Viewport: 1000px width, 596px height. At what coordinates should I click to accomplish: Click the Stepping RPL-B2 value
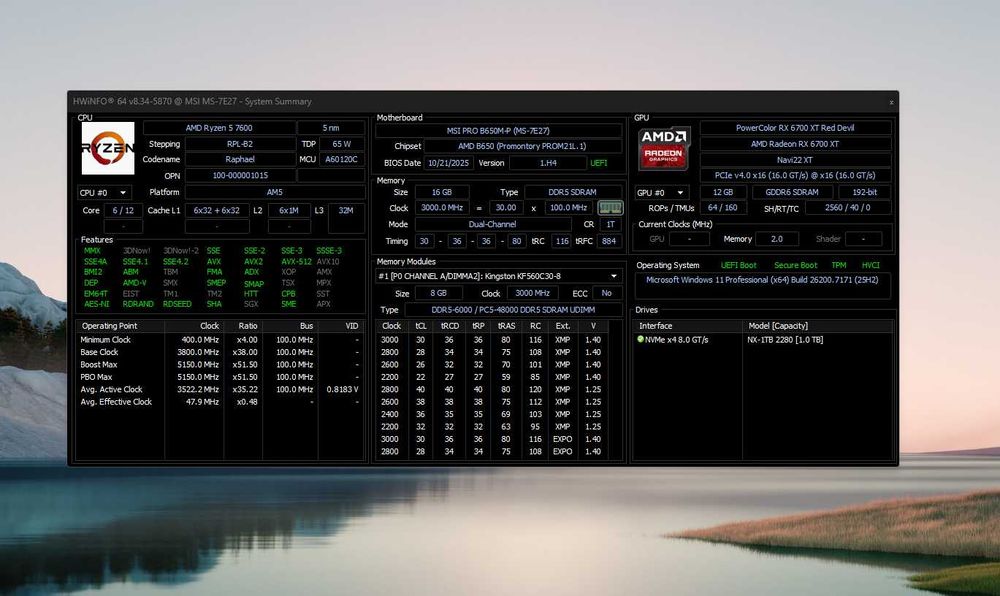[x=240, y=144]
